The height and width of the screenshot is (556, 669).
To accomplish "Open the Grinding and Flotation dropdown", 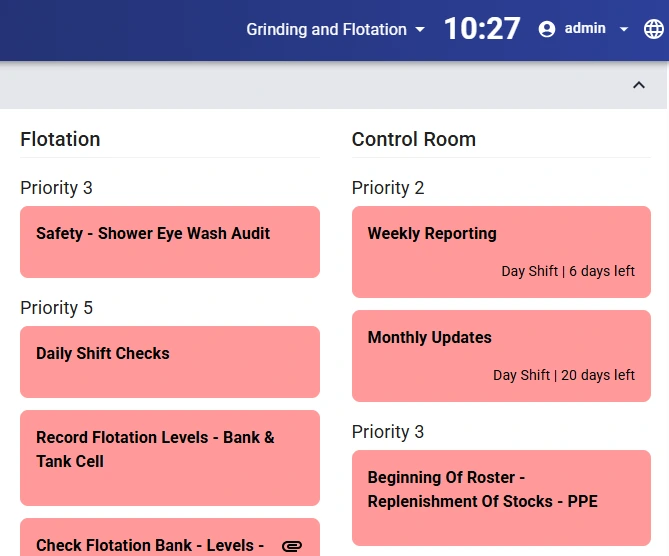I will point(420,30).
